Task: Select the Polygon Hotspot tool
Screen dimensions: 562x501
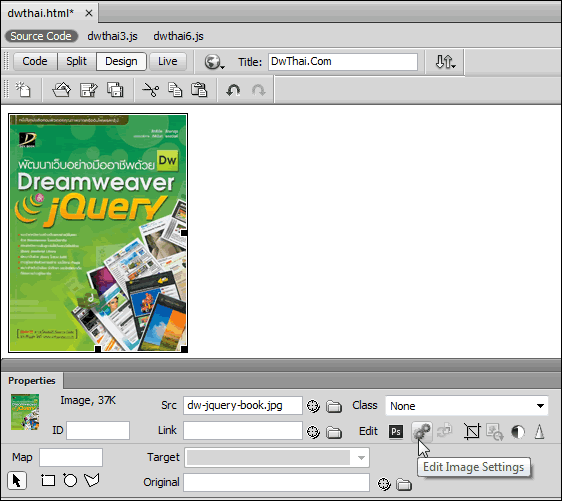Action: pos(92,480)
